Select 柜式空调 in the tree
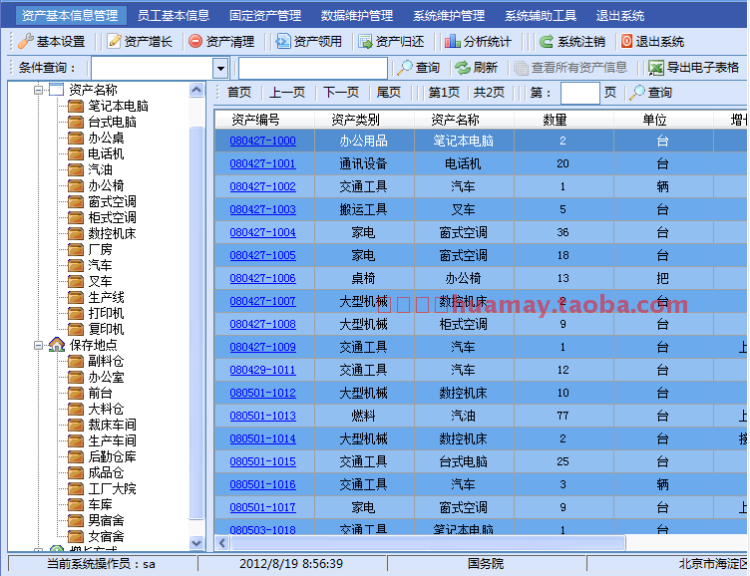 [x=112, y=217]
